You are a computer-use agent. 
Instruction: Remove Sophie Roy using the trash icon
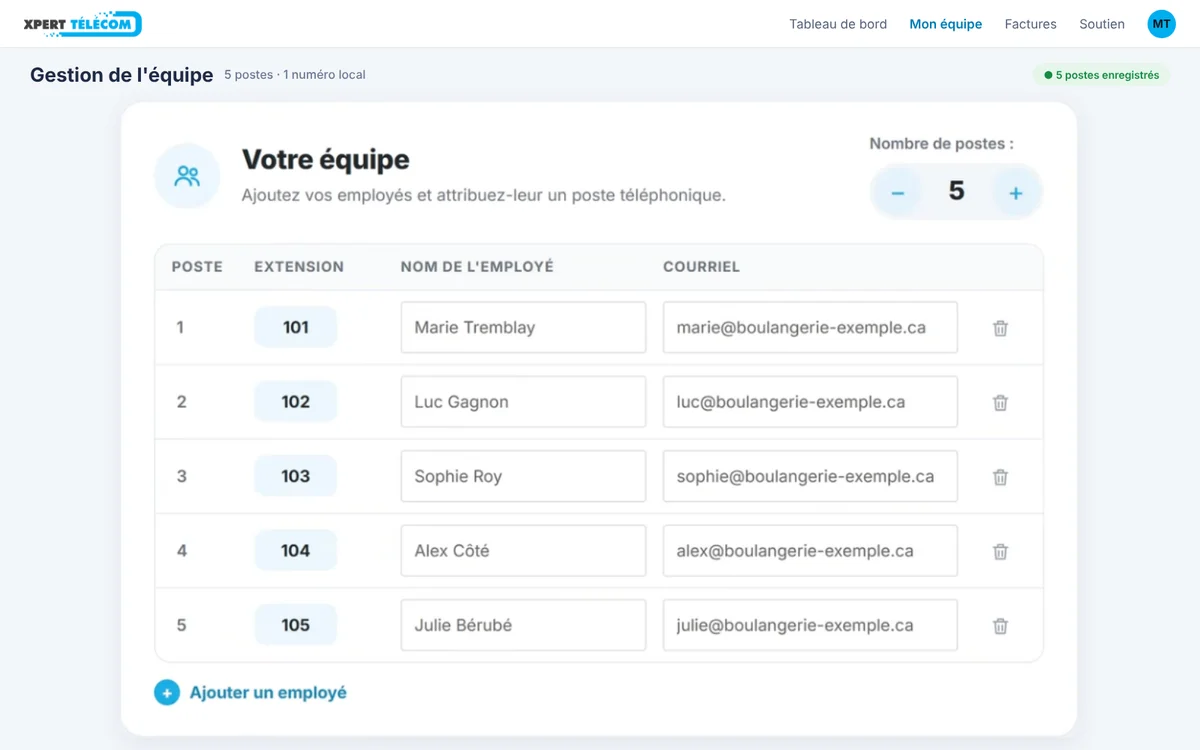1000,477
